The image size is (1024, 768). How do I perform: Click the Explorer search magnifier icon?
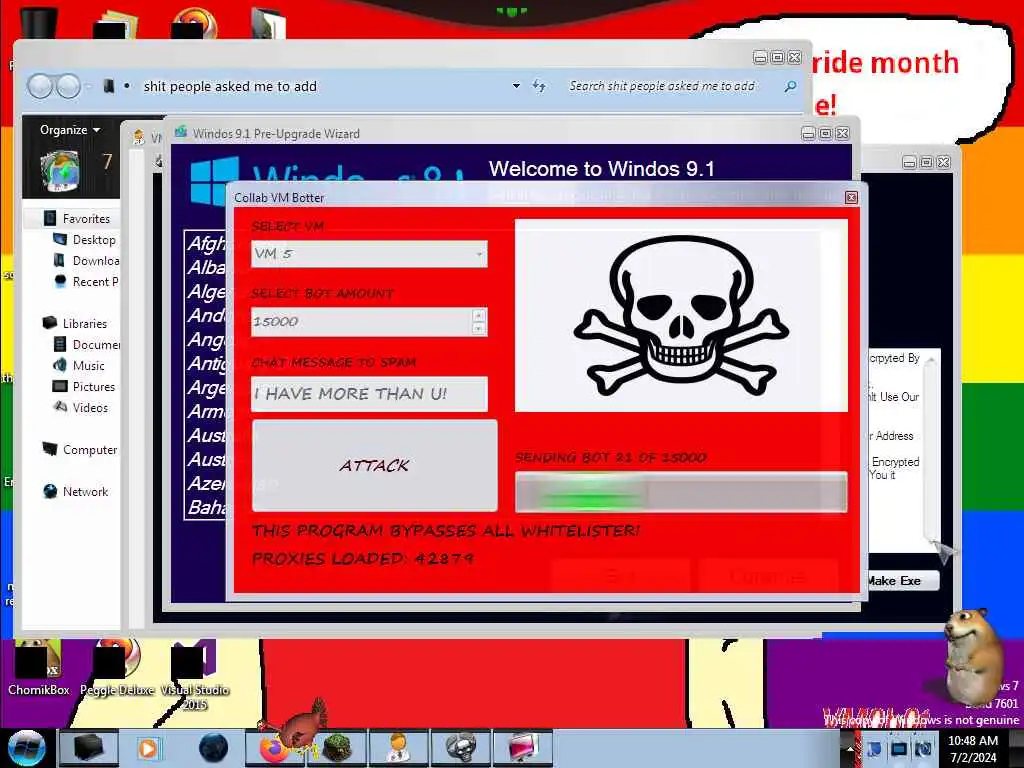click(x=791, y=86)
